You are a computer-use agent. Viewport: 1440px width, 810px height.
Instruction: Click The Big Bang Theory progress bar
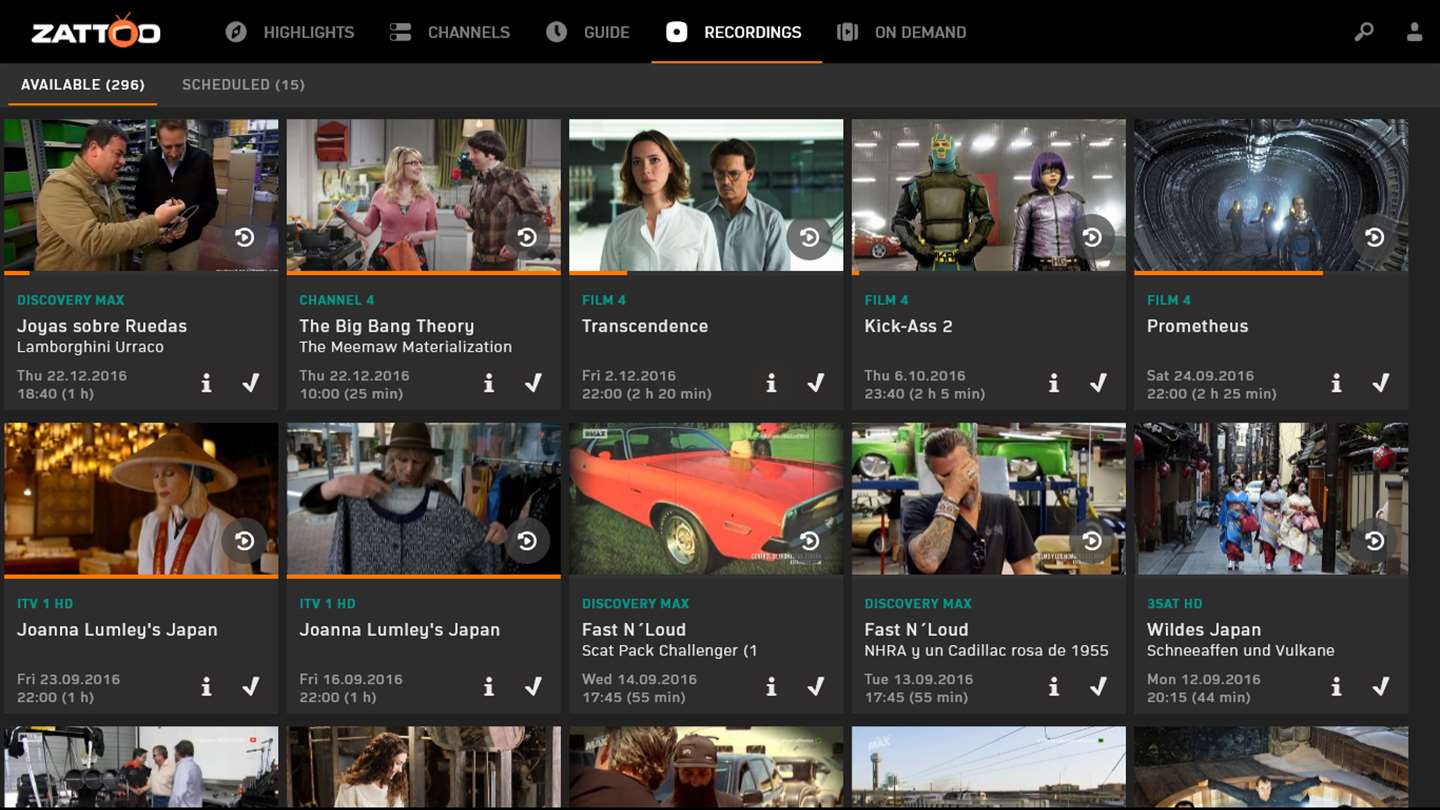click(x=424, y=272)
